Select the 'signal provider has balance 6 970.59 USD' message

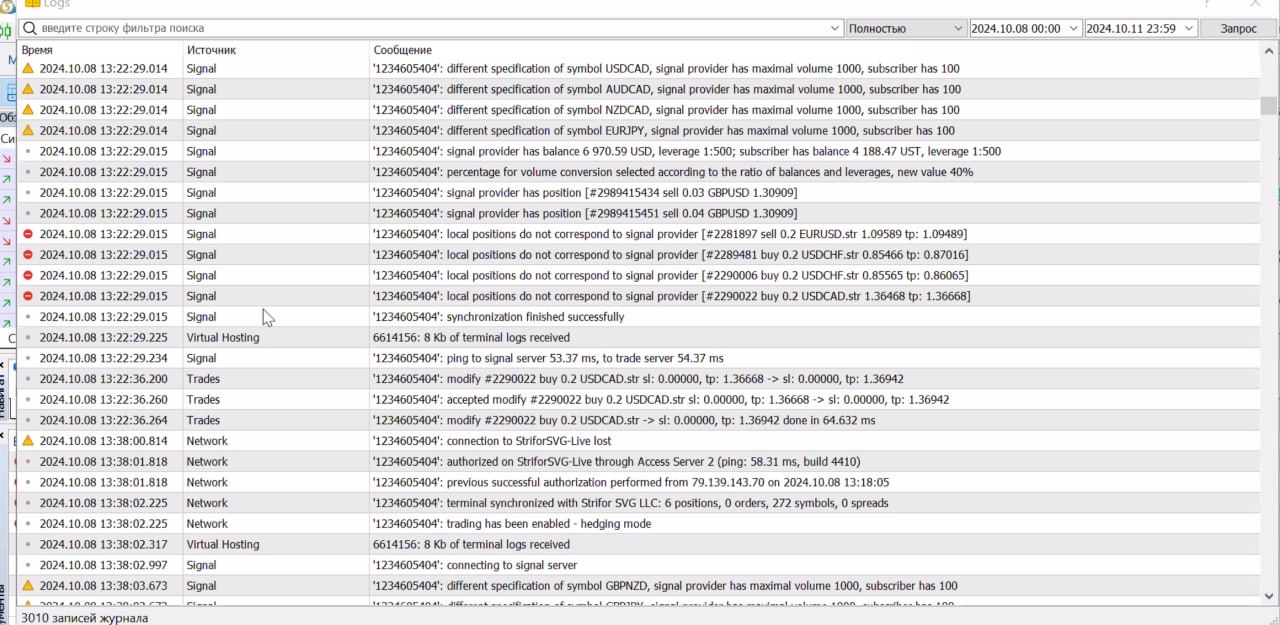pyautogui.click(x=687, y=152)
